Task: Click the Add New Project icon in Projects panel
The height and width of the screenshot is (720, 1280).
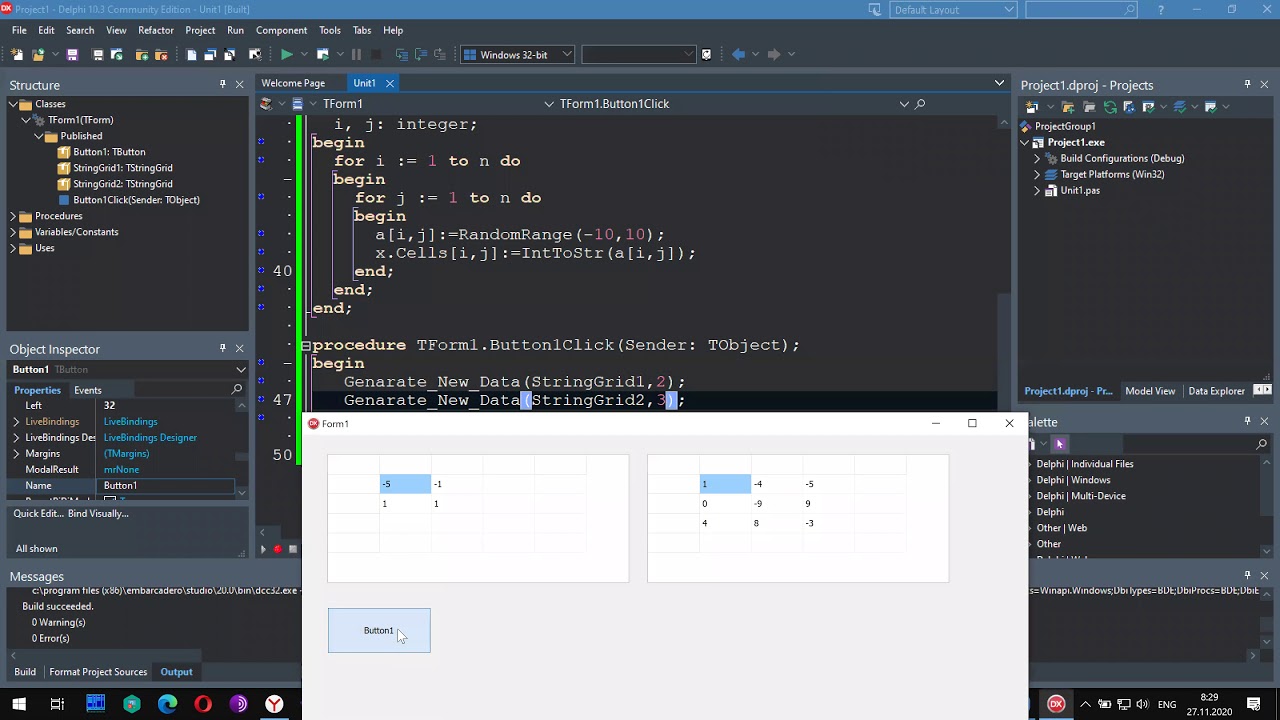Action: pos(1033,107)
